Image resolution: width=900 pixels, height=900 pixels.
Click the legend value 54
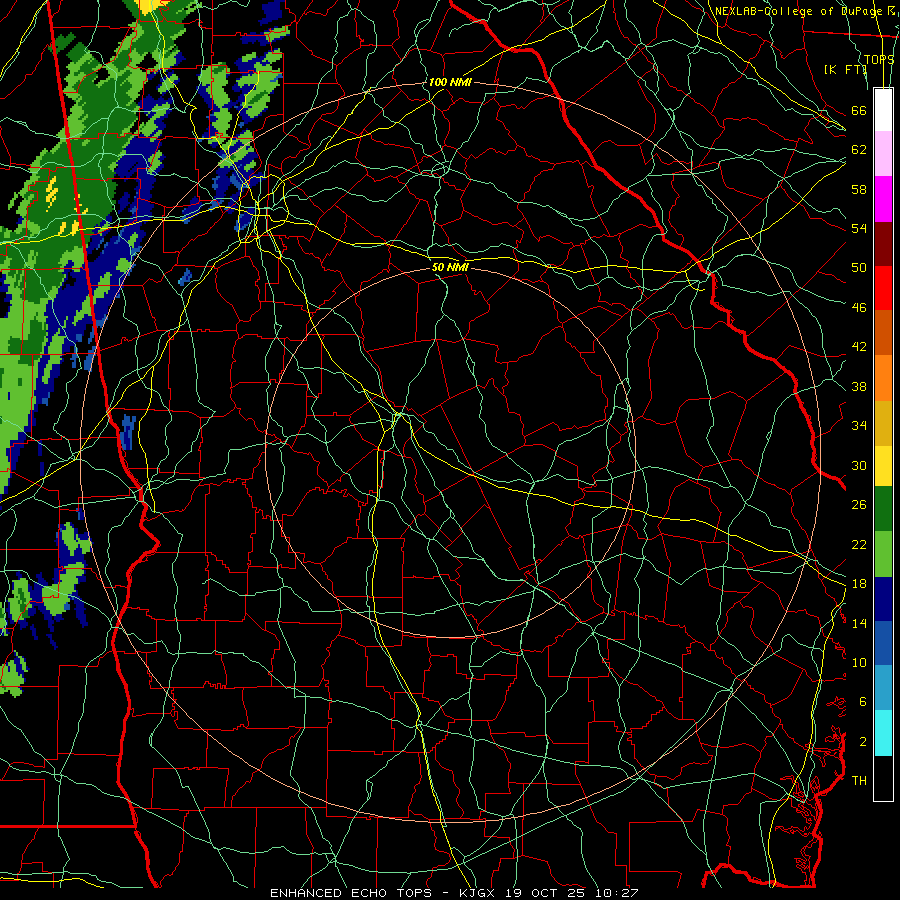pos(859,228)
